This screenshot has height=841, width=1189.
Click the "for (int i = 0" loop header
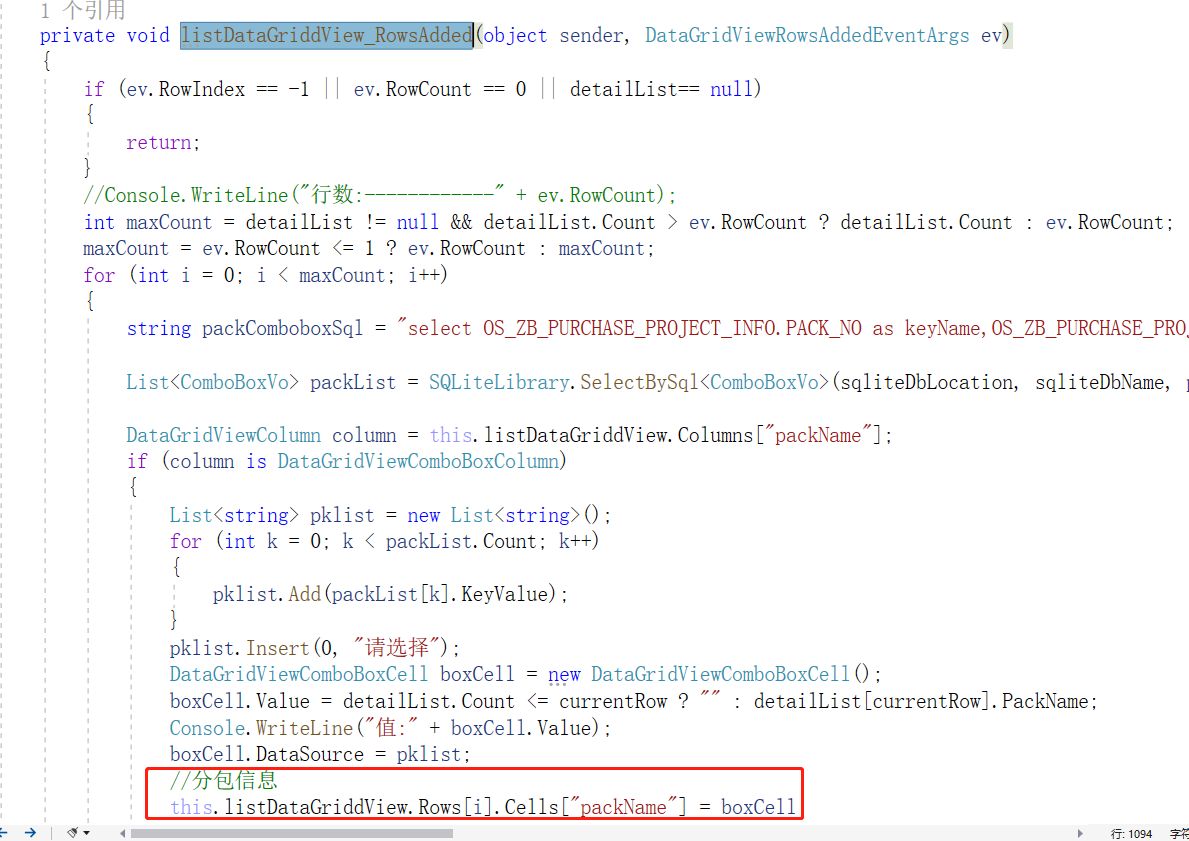point(163,275)
